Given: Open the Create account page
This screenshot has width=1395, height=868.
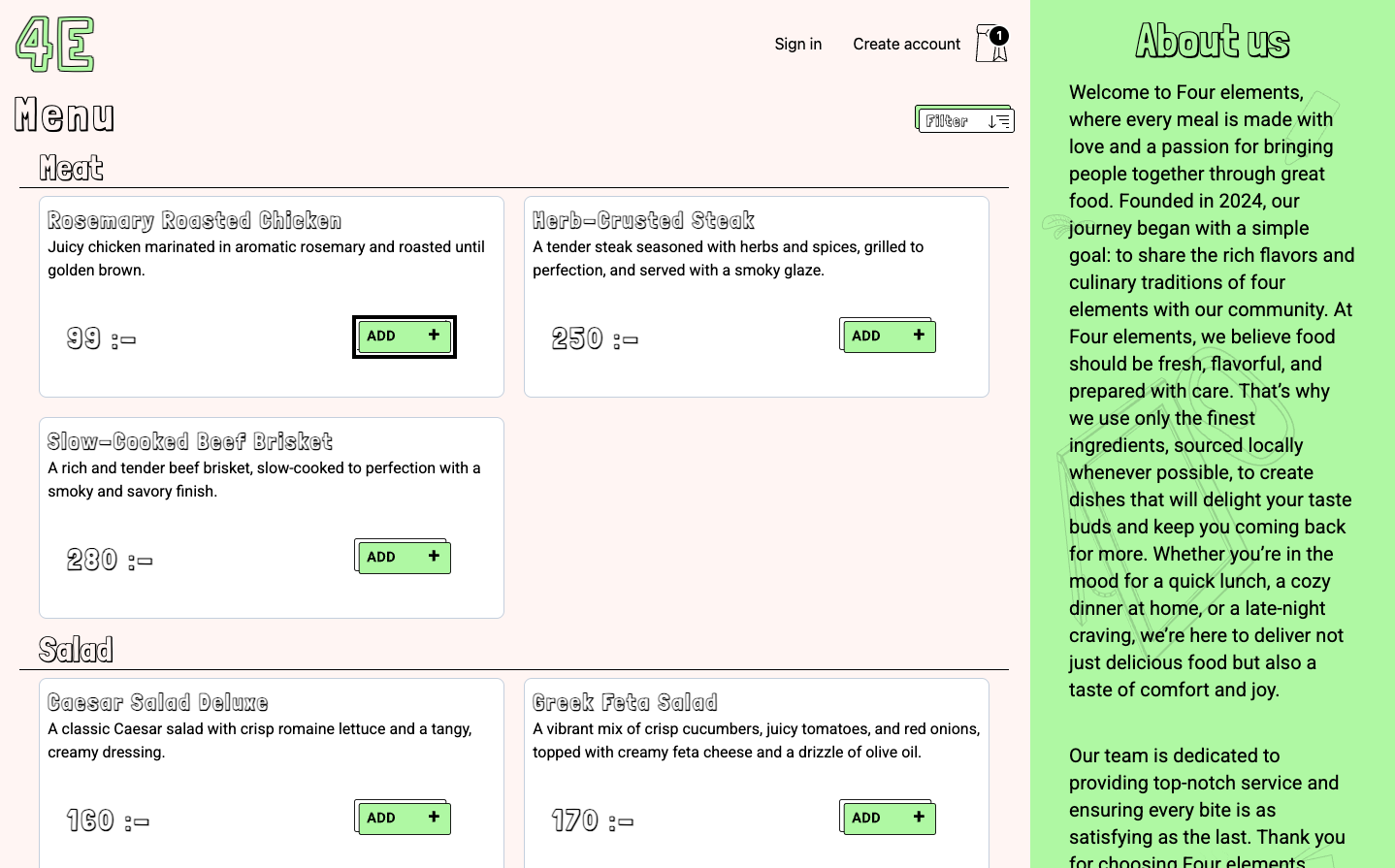Looking at the screenshot, I should [x=906, y=44].
